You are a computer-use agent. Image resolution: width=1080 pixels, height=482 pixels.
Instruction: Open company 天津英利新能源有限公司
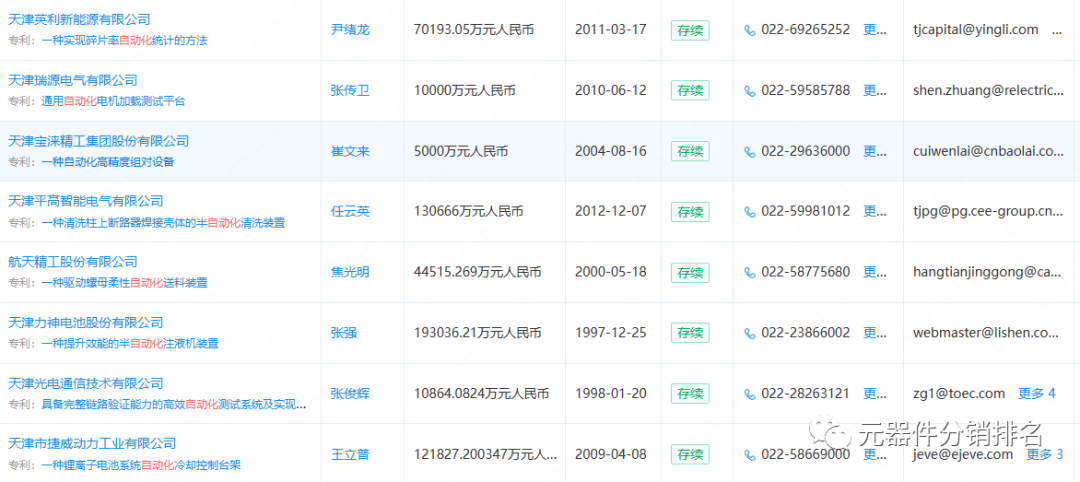79,19
